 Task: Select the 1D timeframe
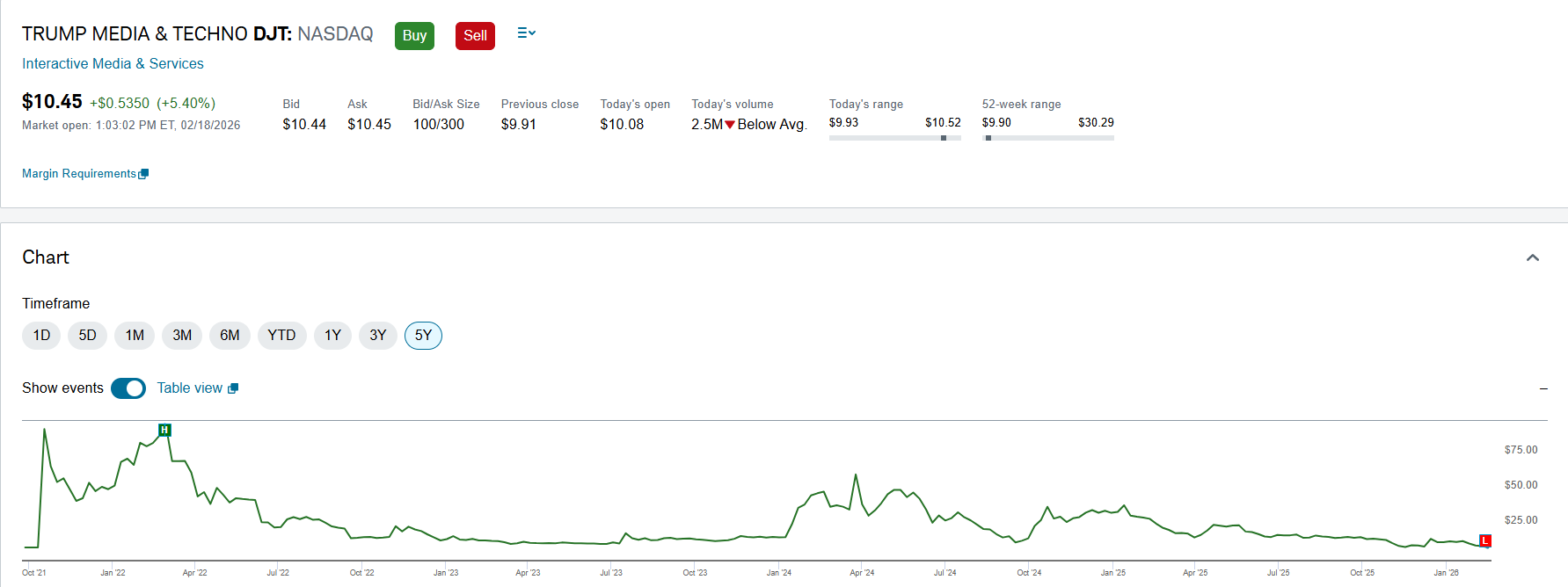pos(41,336)
